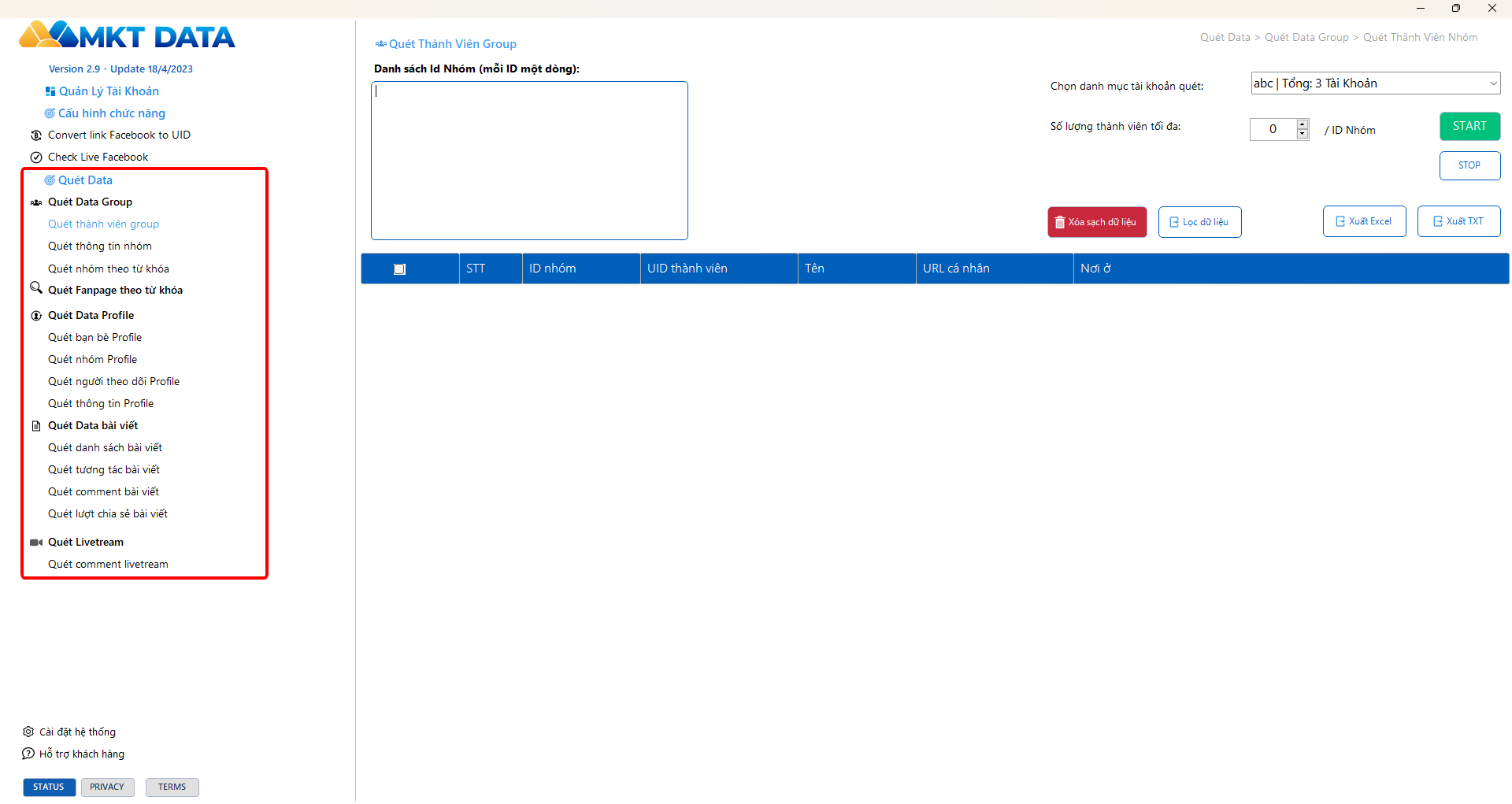The height and width of the screenshot is (804, 1512).
Task: Open the PRIVACY tab at bottom
Action: (x=107, y=787)
